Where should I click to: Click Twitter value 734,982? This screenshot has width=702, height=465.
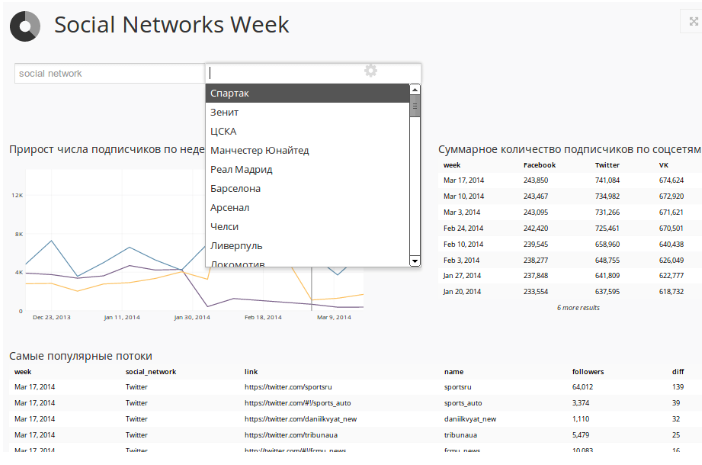pyautogui.click(x=607, y=196)
